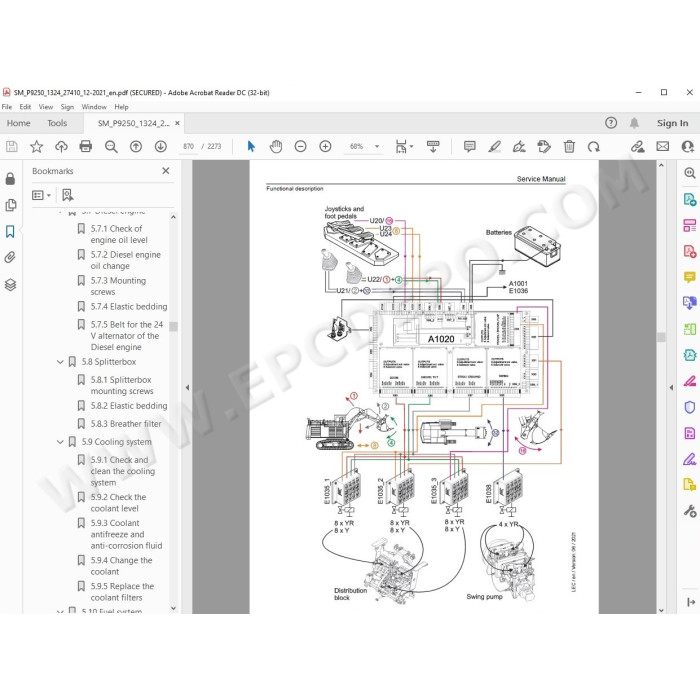Click the upload to cloud icon

tap(61, 146)
